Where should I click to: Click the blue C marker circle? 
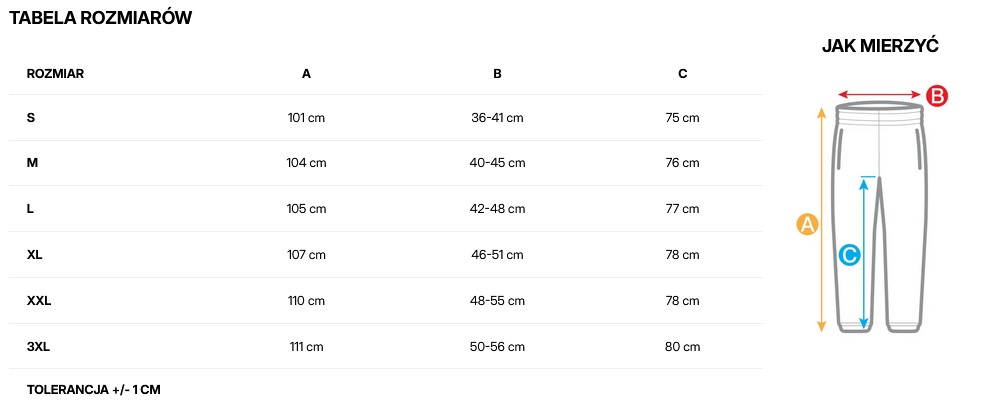tap(849, 255)
